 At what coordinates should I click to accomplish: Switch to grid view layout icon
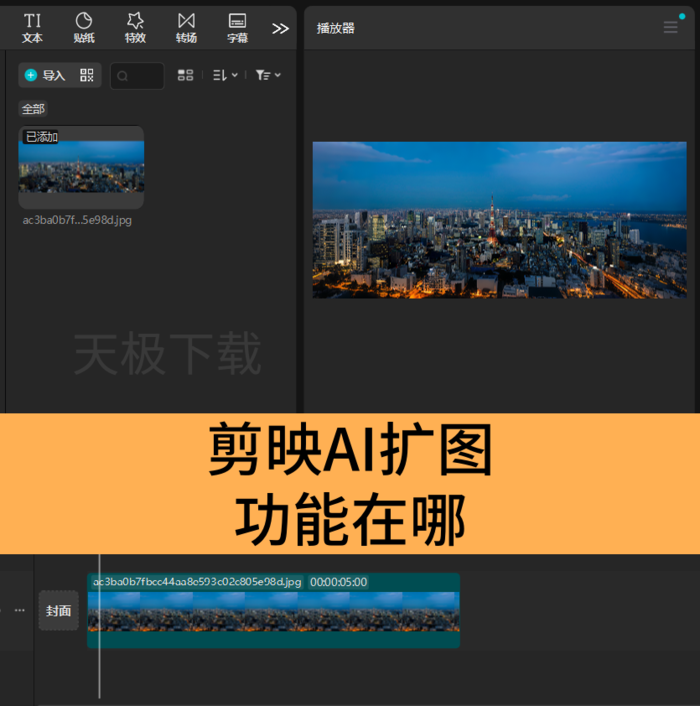185,75
